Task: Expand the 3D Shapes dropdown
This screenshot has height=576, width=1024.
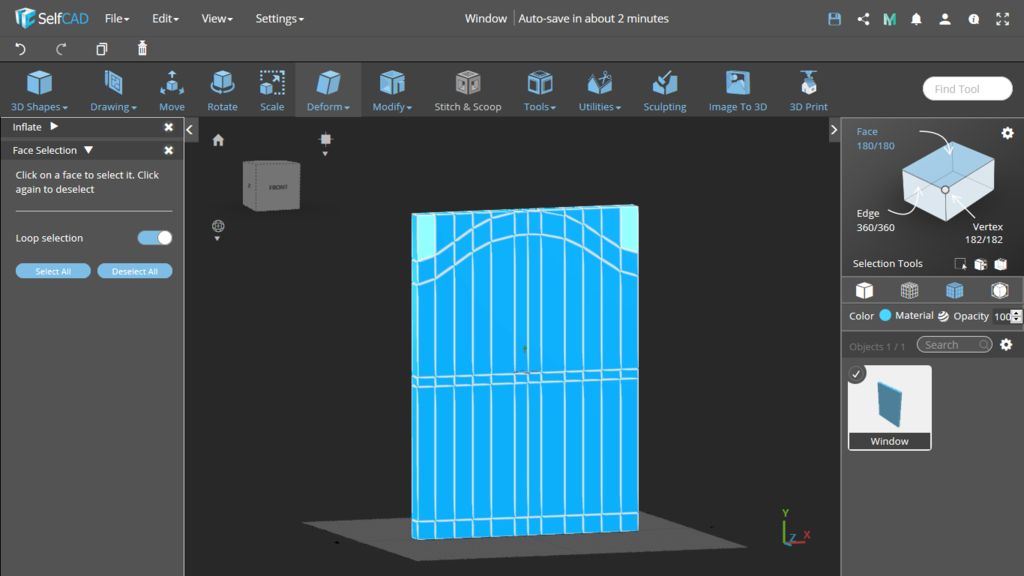Action: [39, 90]
